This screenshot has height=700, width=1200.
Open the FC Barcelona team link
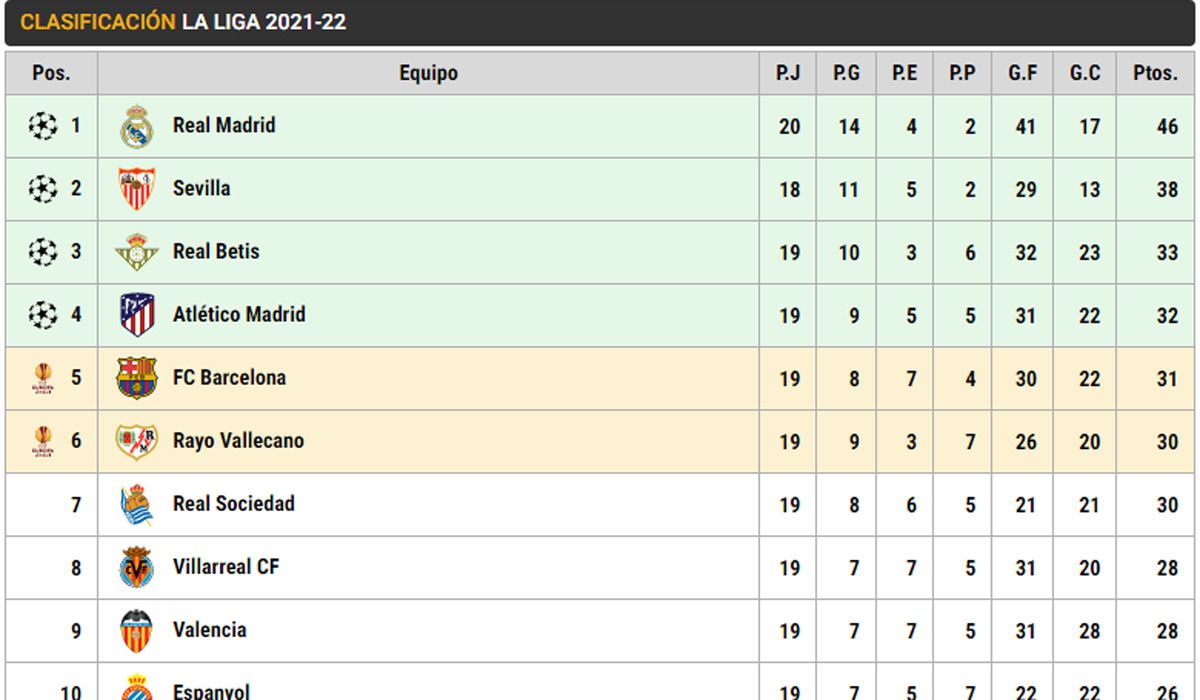pyautogui.click(x=229, y=377)
